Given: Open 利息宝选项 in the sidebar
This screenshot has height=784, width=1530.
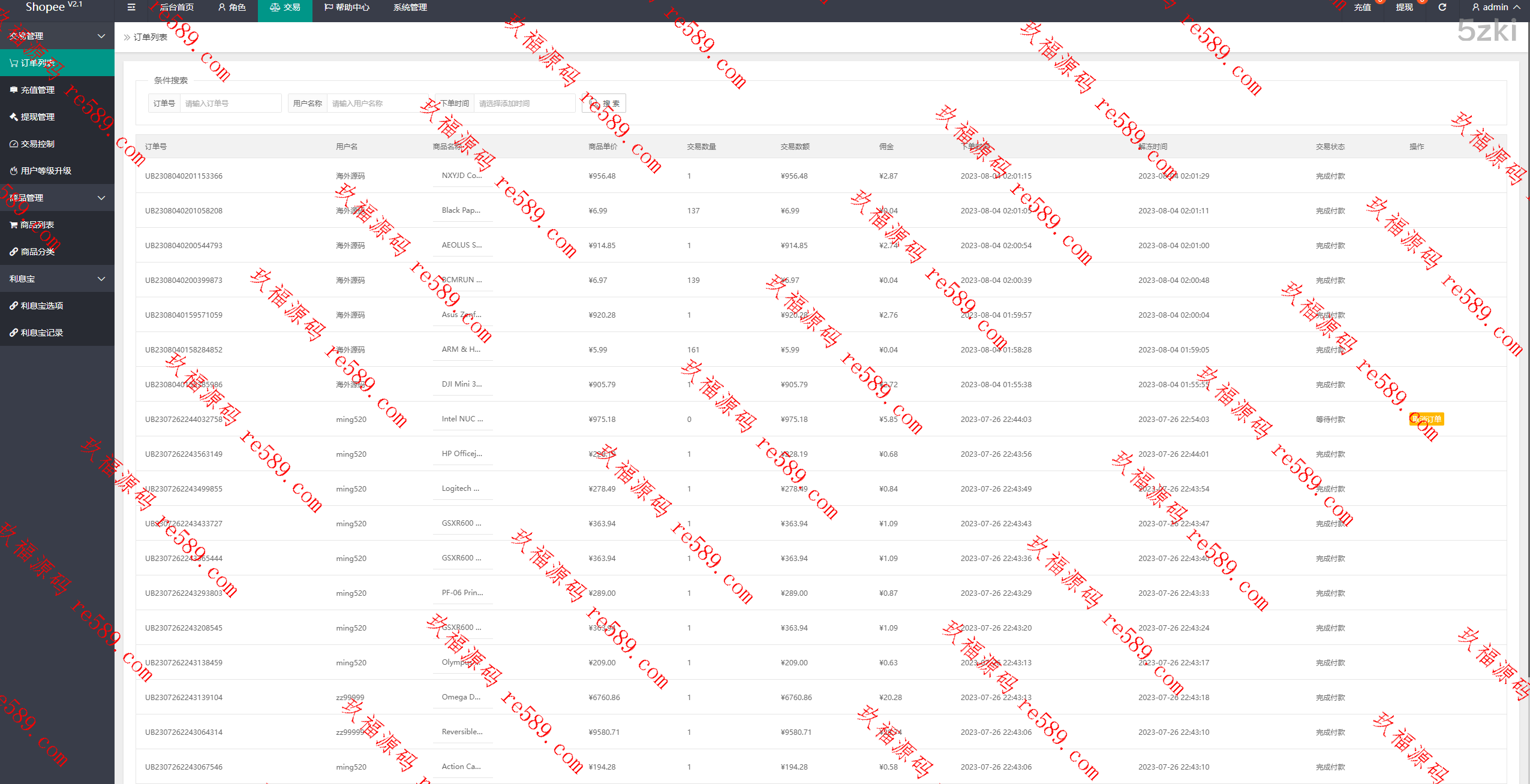Looking at the screenshot, I should tap(41, 306).
